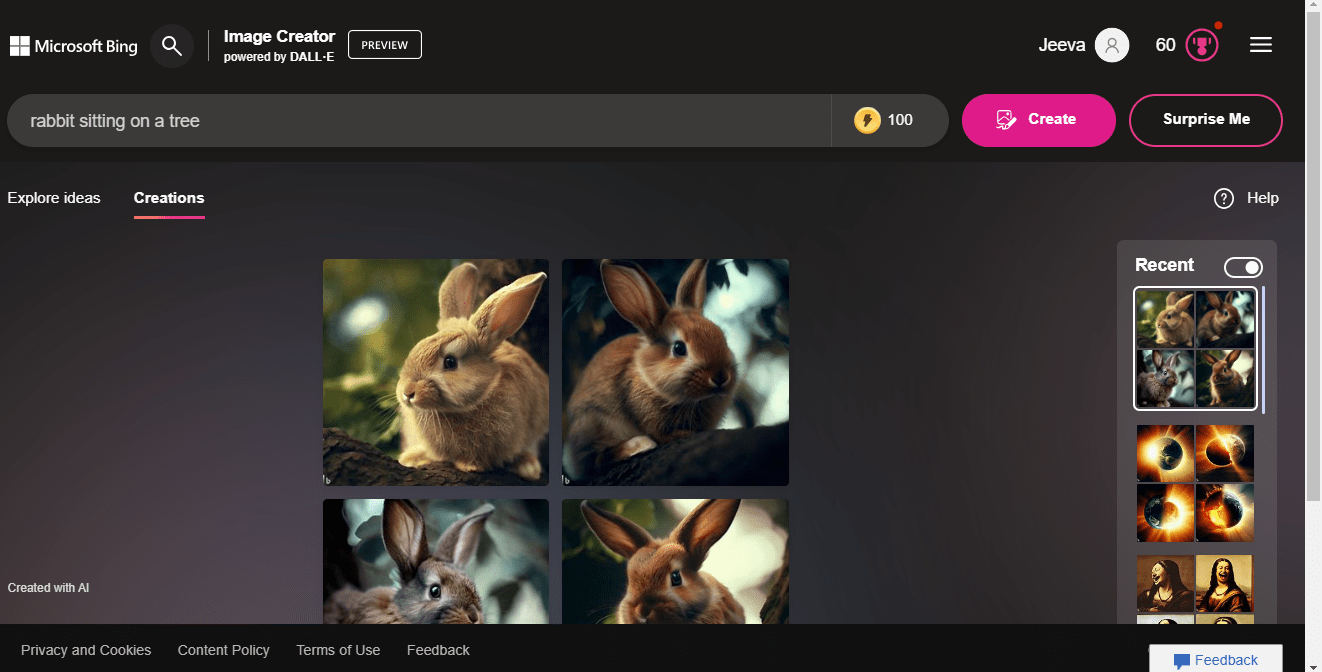
Task: Open the Terms of Use link
Action: 338,650
